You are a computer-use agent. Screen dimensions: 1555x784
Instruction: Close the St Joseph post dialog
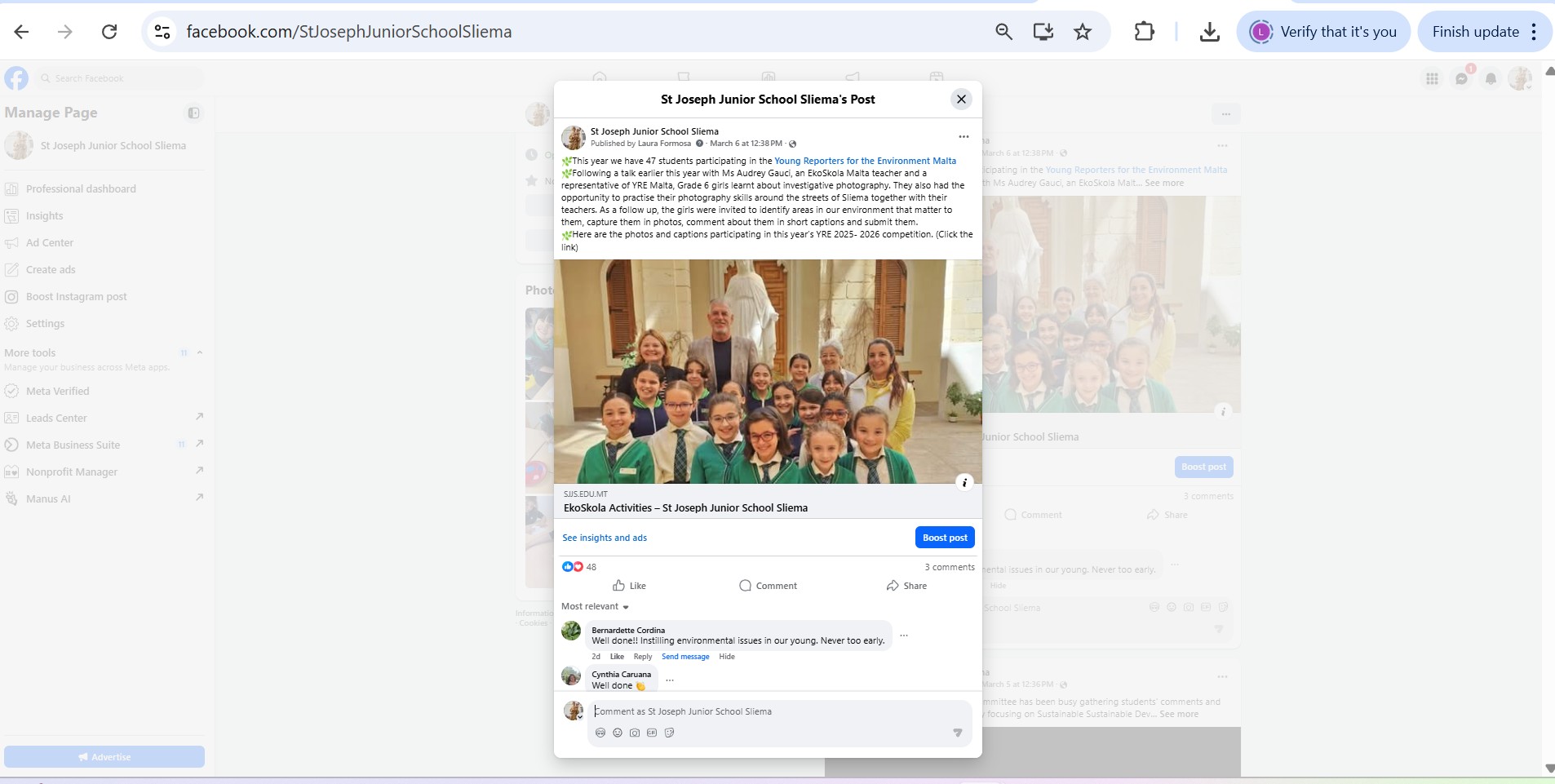[x=961, y=100]
